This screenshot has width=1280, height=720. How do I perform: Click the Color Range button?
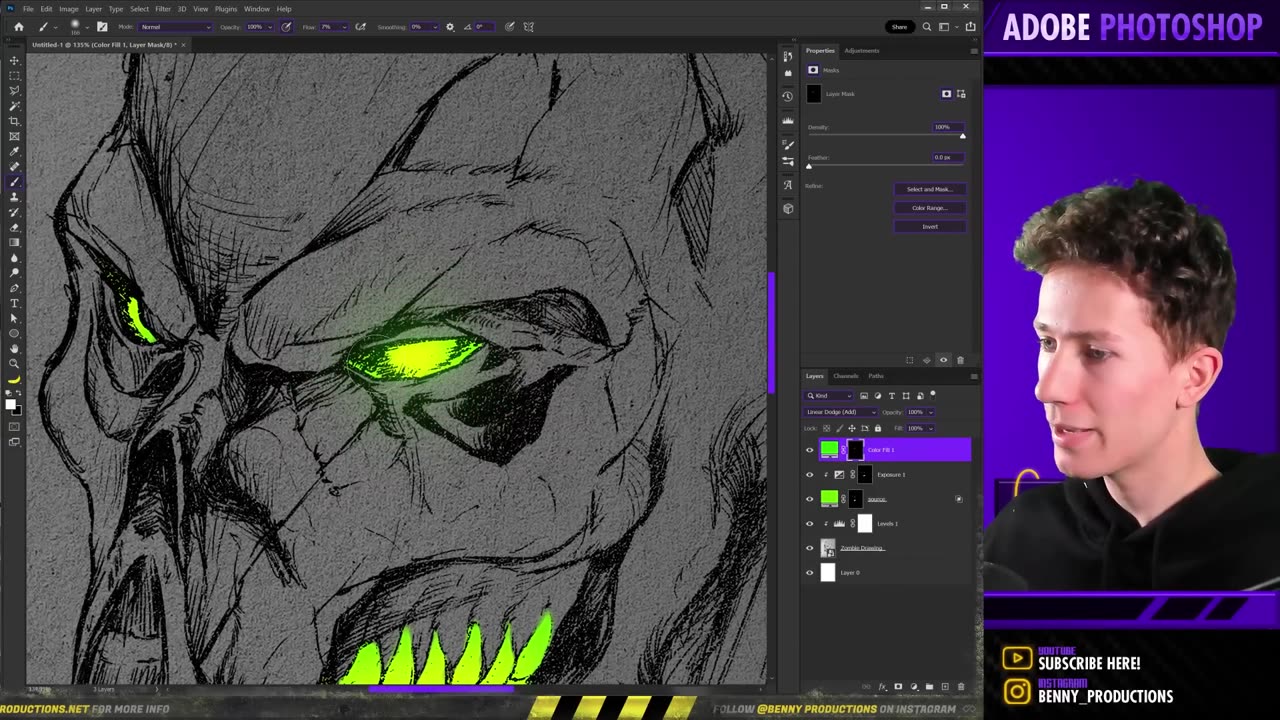click(929, 208)
